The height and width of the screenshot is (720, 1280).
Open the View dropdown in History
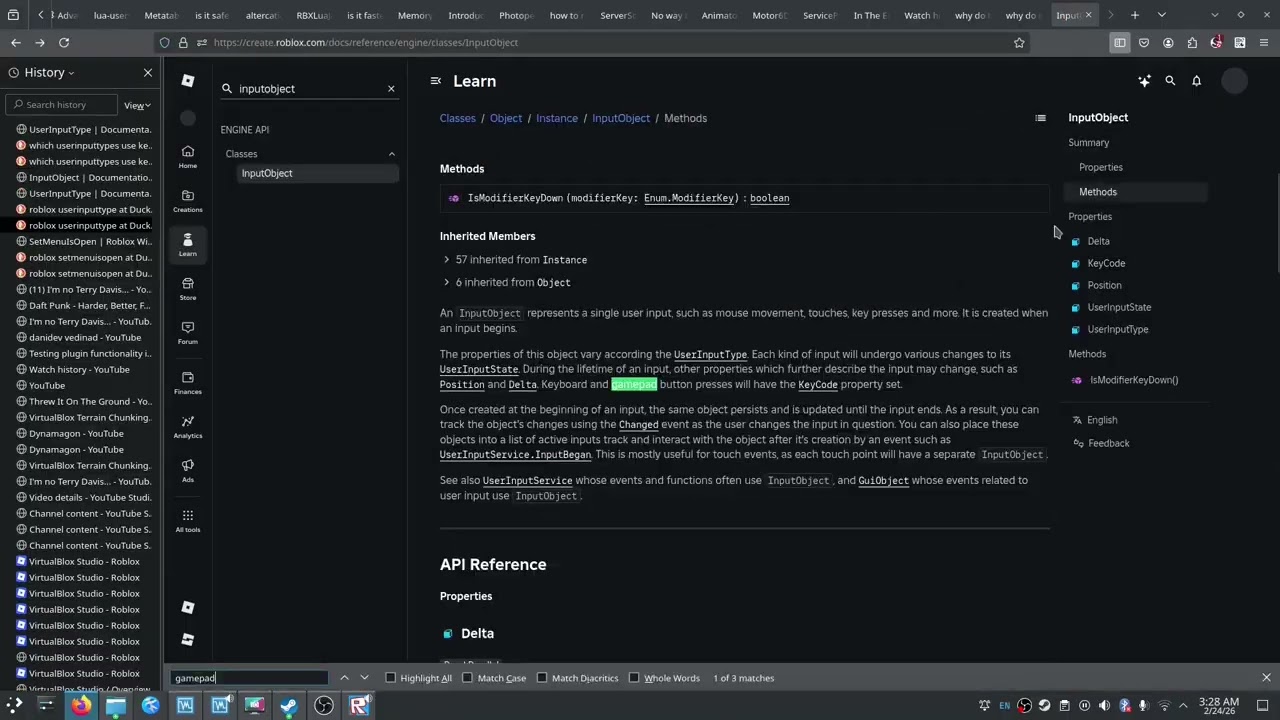click(x=137, y=105)
